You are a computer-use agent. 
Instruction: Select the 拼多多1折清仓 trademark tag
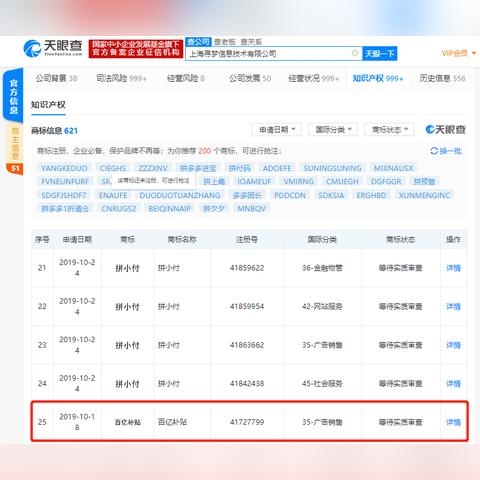pyautogui.click(x=65, y=209)
